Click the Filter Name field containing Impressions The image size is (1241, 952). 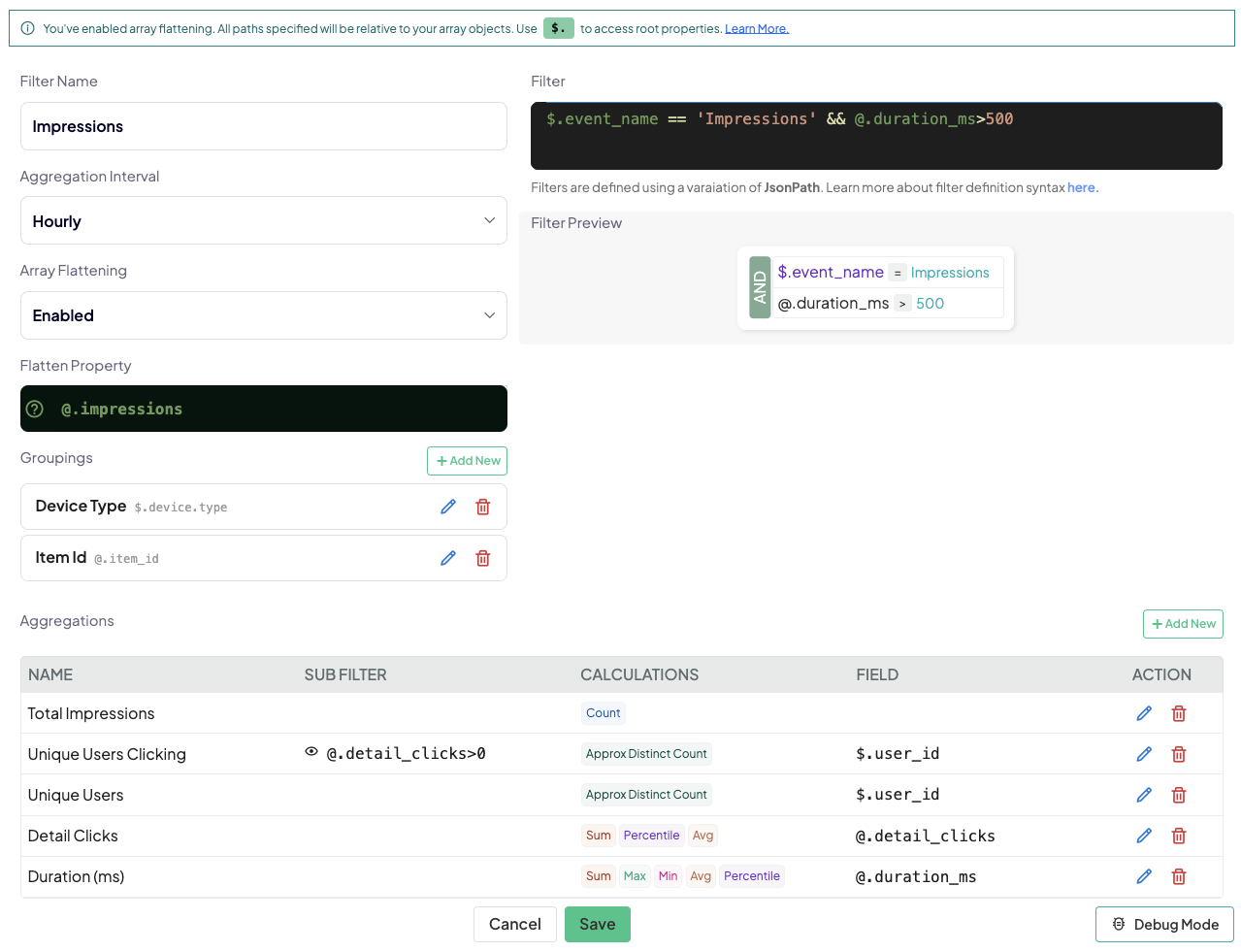click(x=263, y=126)
